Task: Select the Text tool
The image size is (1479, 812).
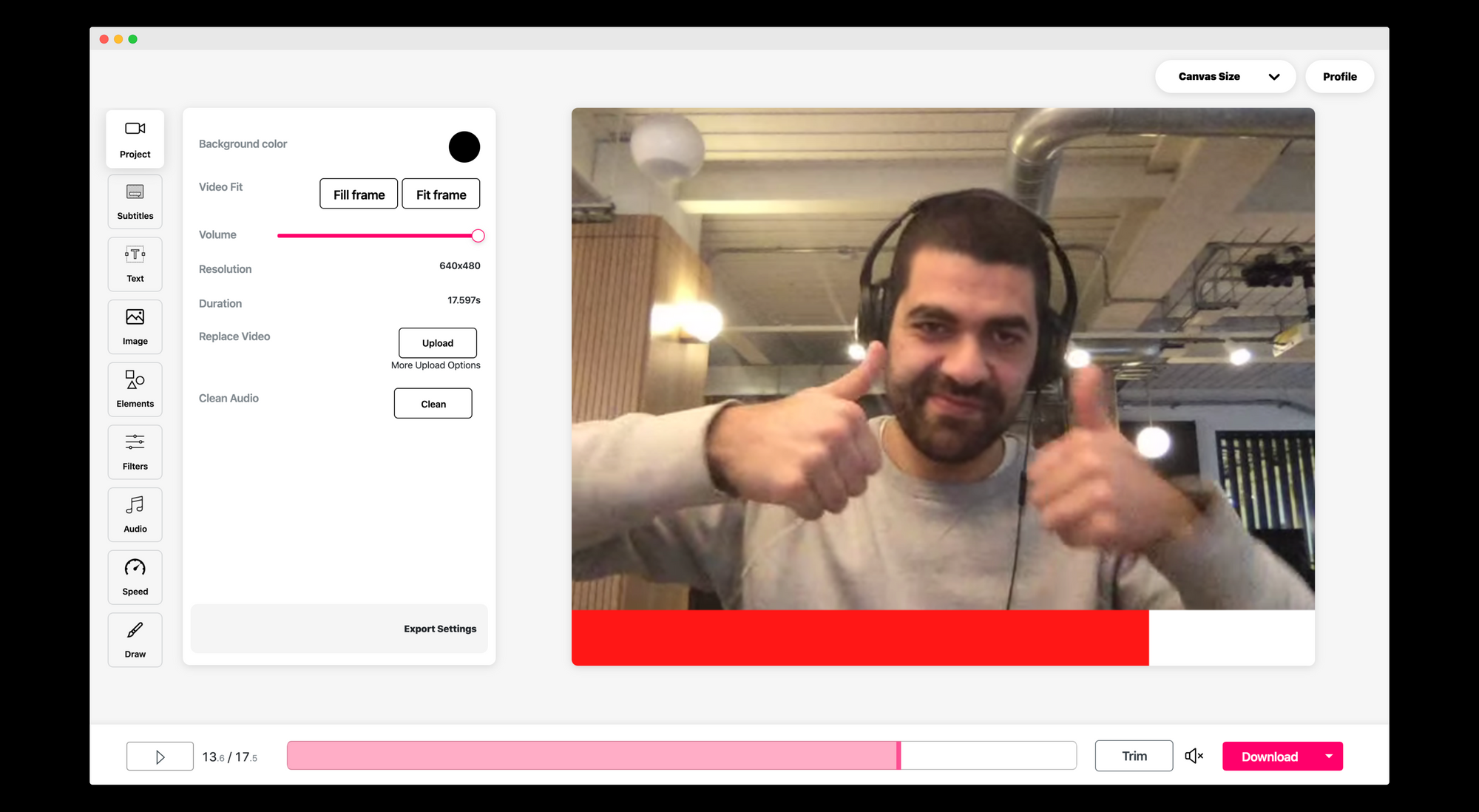Action: [135, 264]
